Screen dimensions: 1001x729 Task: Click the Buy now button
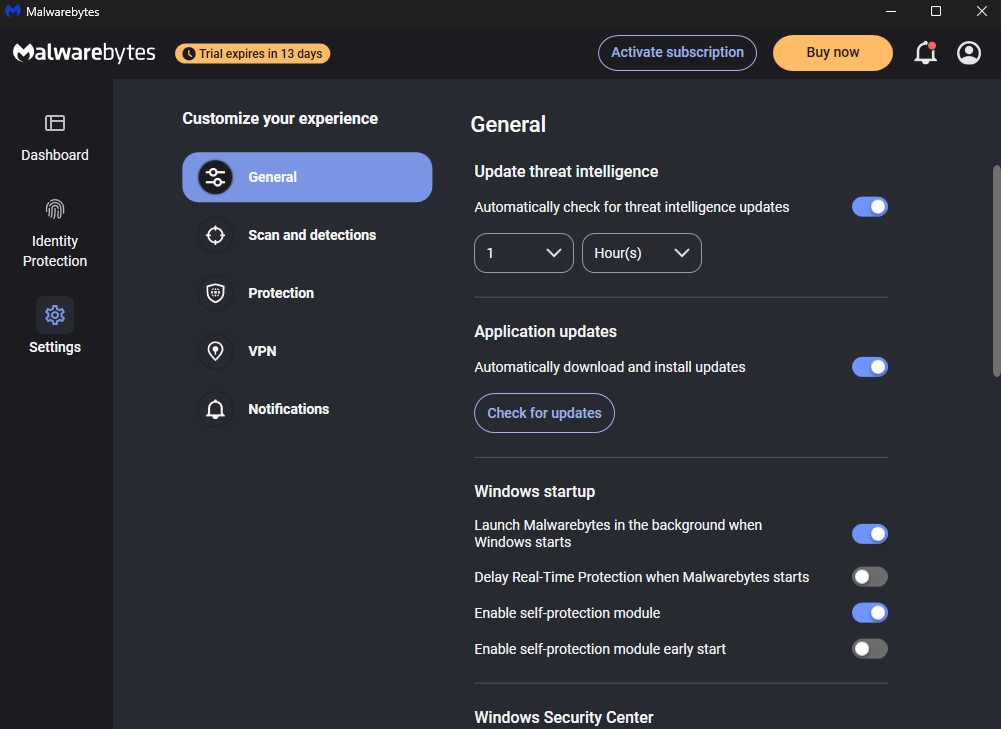coord(832,52)
